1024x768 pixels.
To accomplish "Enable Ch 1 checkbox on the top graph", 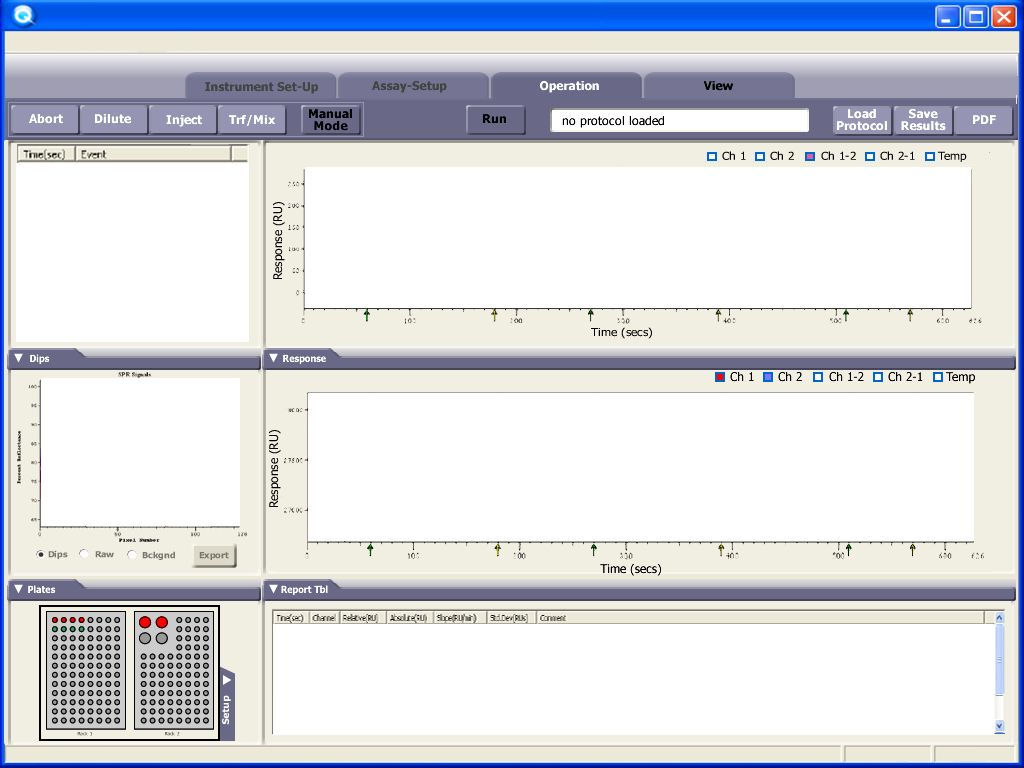I will [712, 156].
